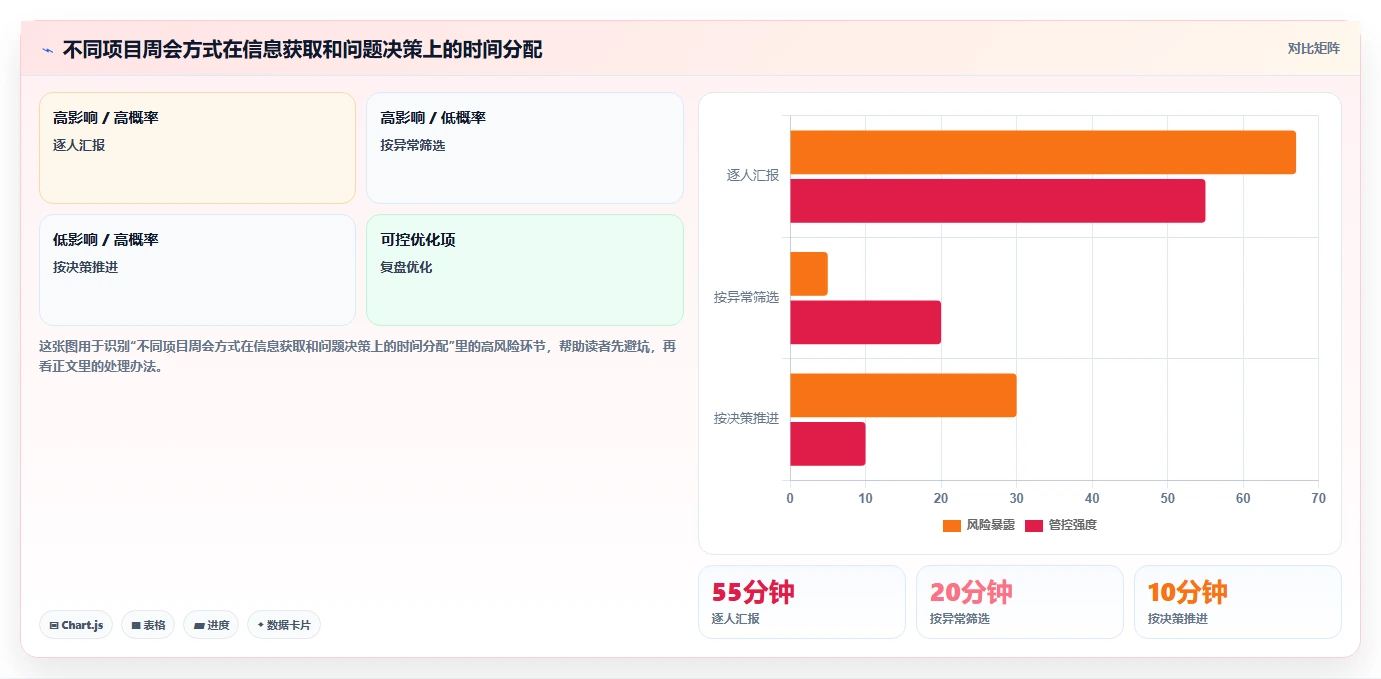This screenshot has width=1381, height=679.
Task: Select the 高影响 / 低概率 matrix card
Action: click(525, 148)
